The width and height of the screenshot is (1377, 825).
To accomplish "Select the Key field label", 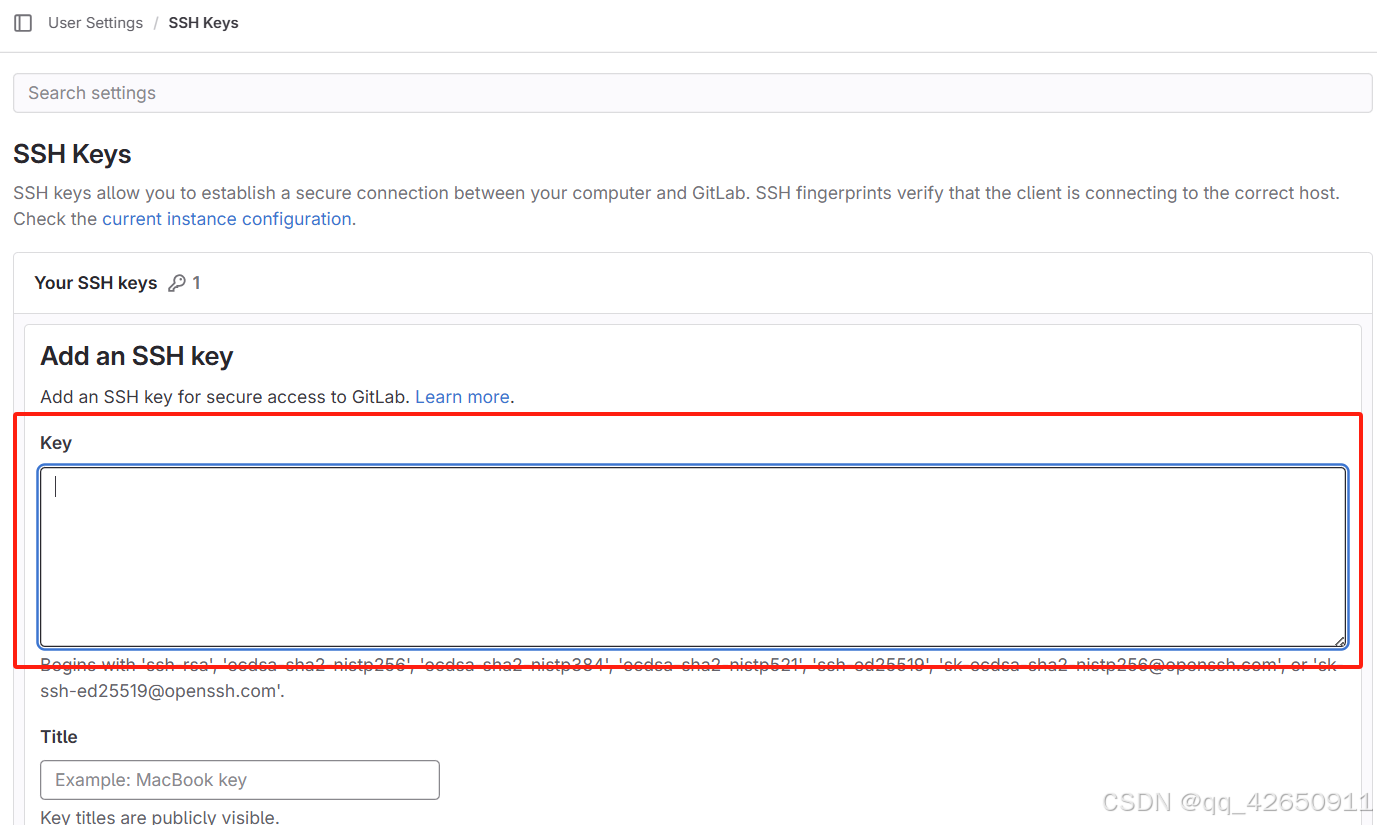I will tap(55, 443).
